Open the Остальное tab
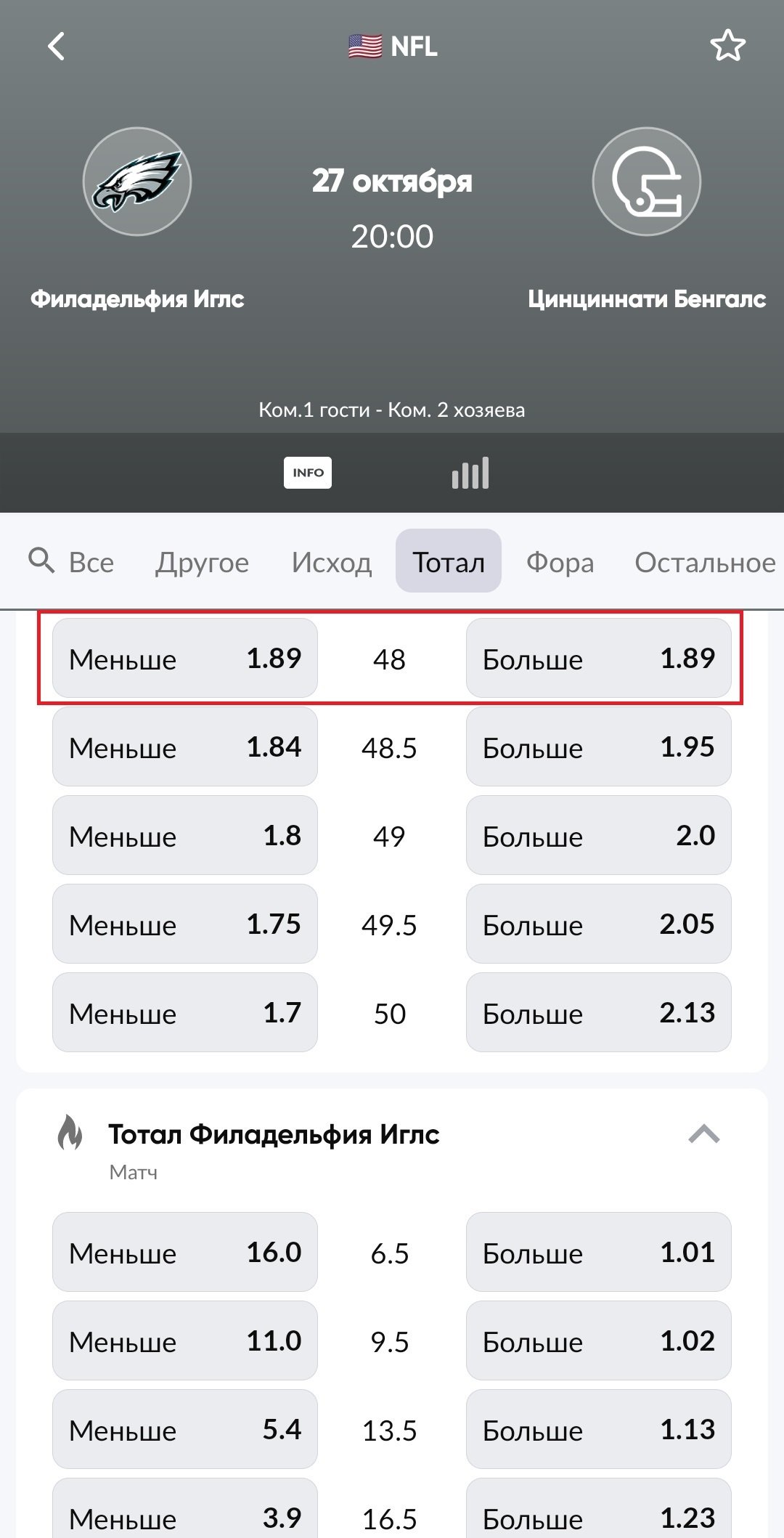The height and width of the screenshot is (1538, 784). 705,563
